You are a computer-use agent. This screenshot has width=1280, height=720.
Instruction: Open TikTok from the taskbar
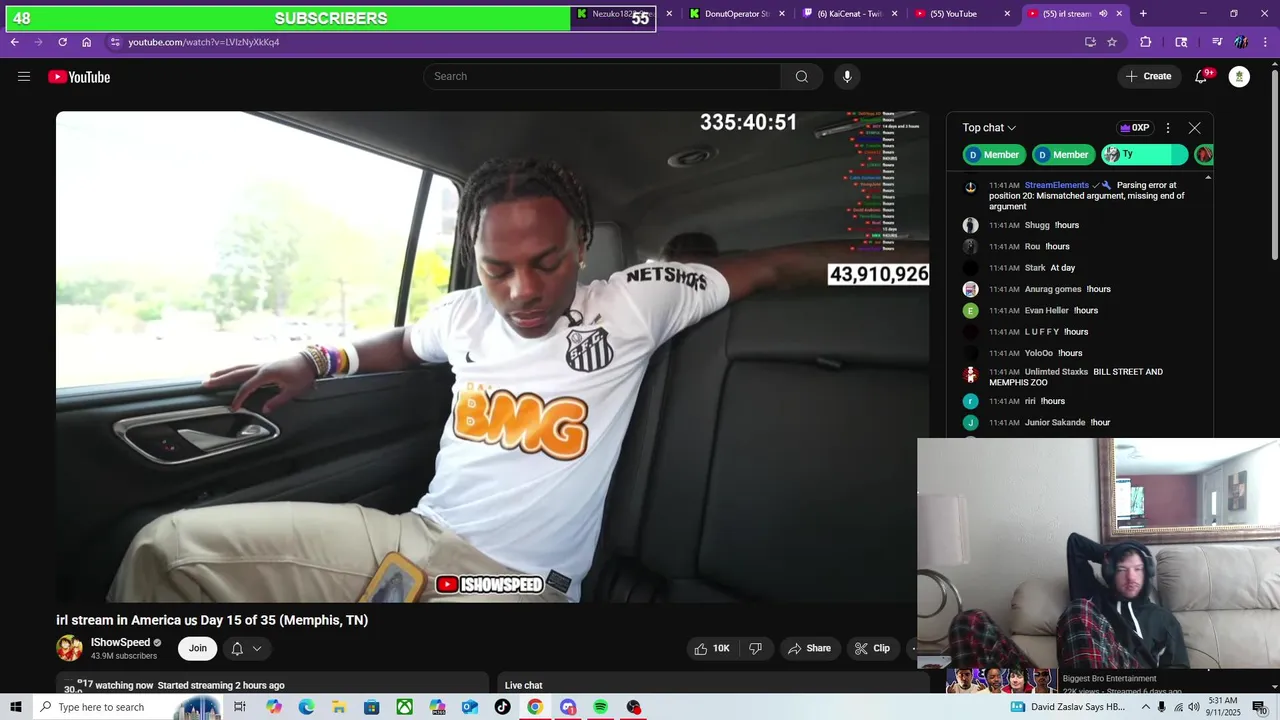coord(502,707)
